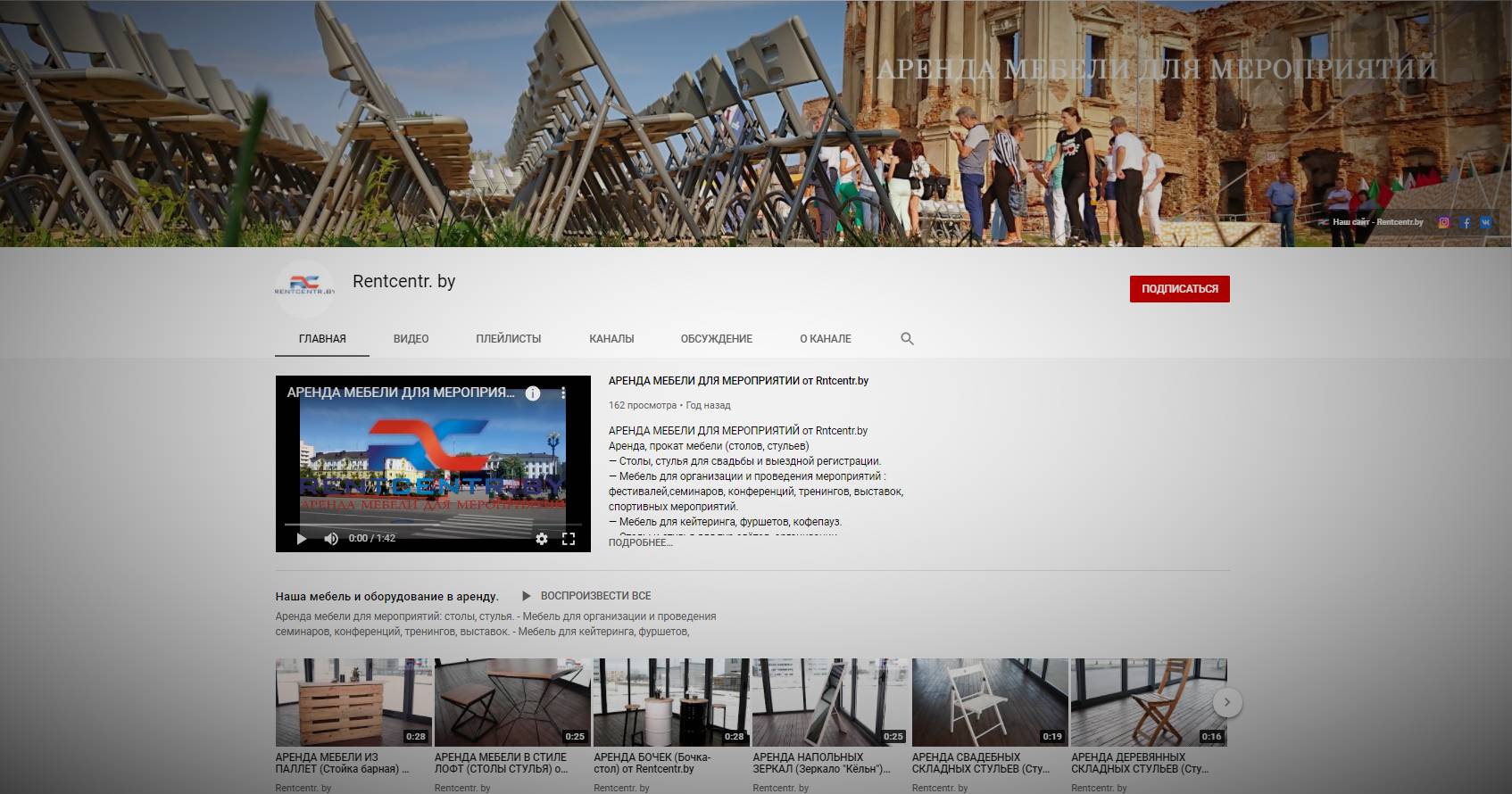Open the ОБСУЖДЕНИЕ tab

(717, 339)
